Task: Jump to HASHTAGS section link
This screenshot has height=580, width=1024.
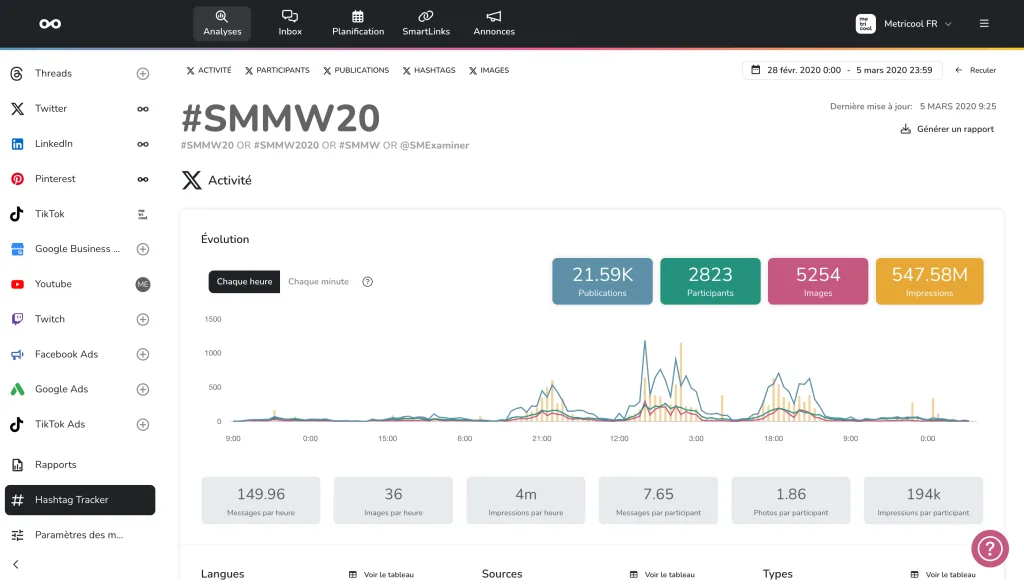Action: [x=429, y=70]
